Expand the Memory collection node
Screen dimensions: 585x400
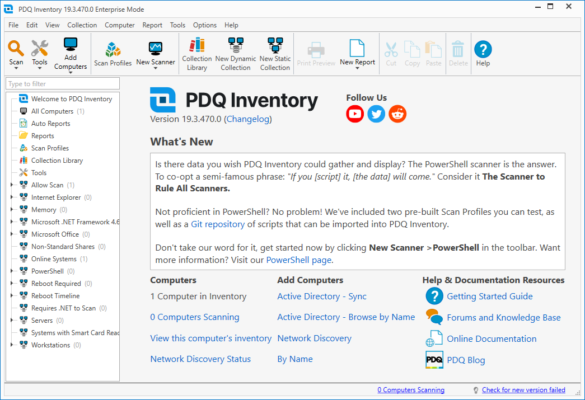coord(12,209)
